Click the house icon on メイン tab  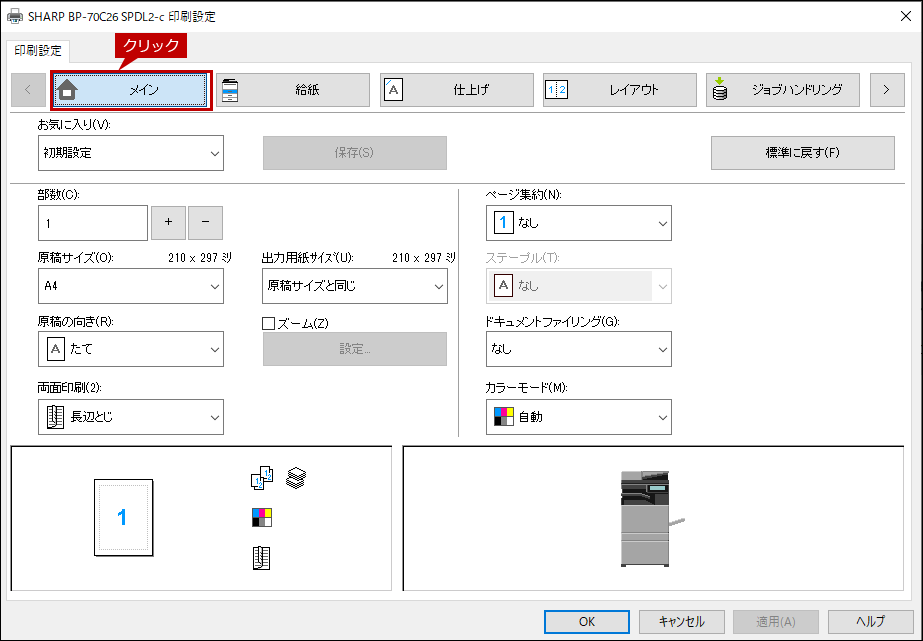(68, 90)
